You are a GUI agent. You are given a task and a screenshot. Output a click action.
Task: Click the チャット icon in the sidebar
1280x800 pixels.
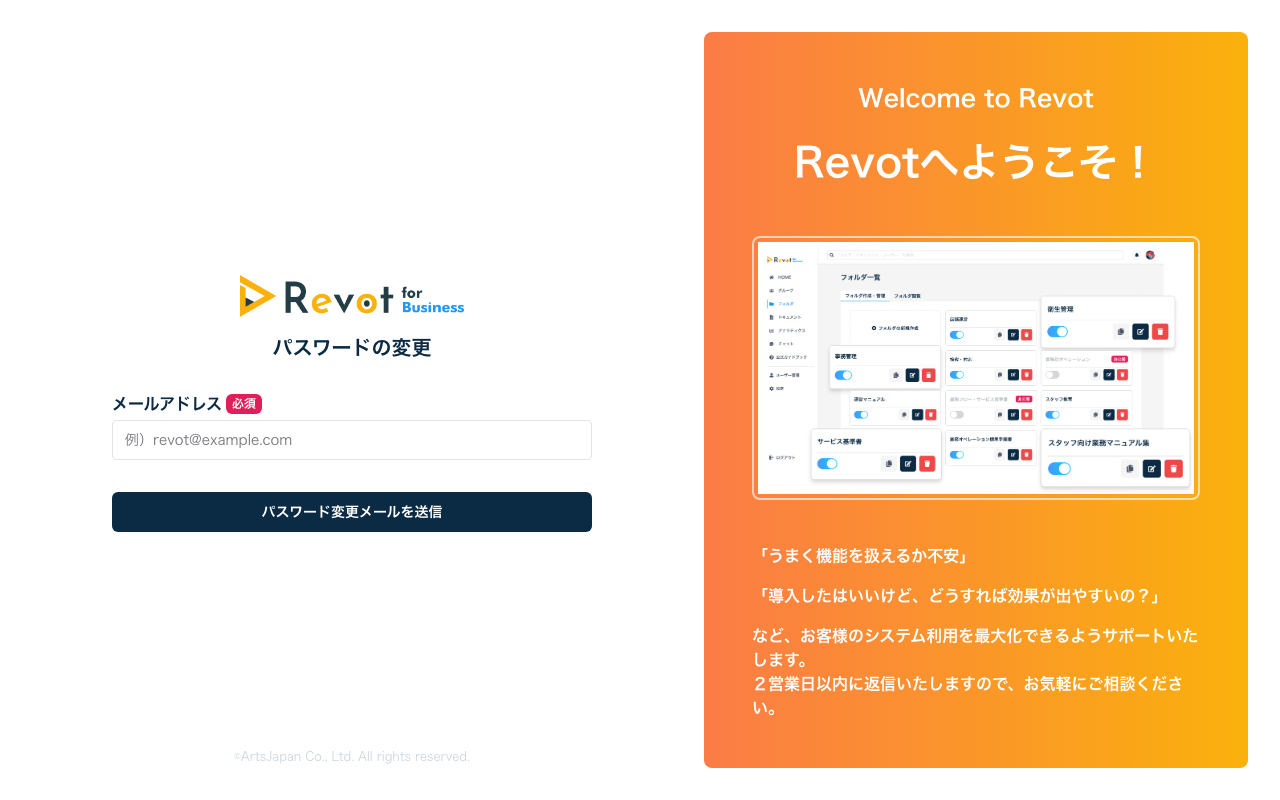coord(771,344)
